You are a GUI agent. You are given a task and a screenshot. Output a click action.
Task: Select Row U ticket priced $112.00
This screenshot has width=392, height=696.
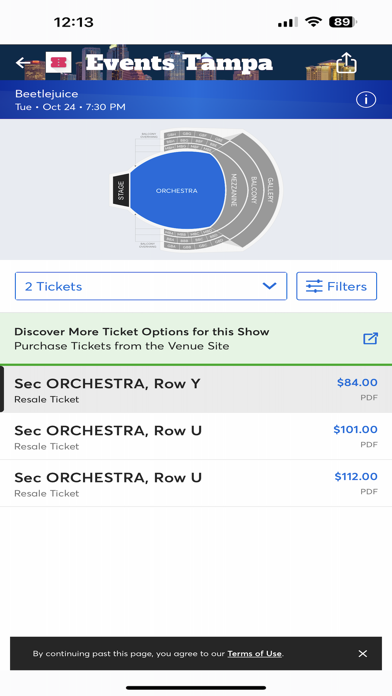coord(196,483)
